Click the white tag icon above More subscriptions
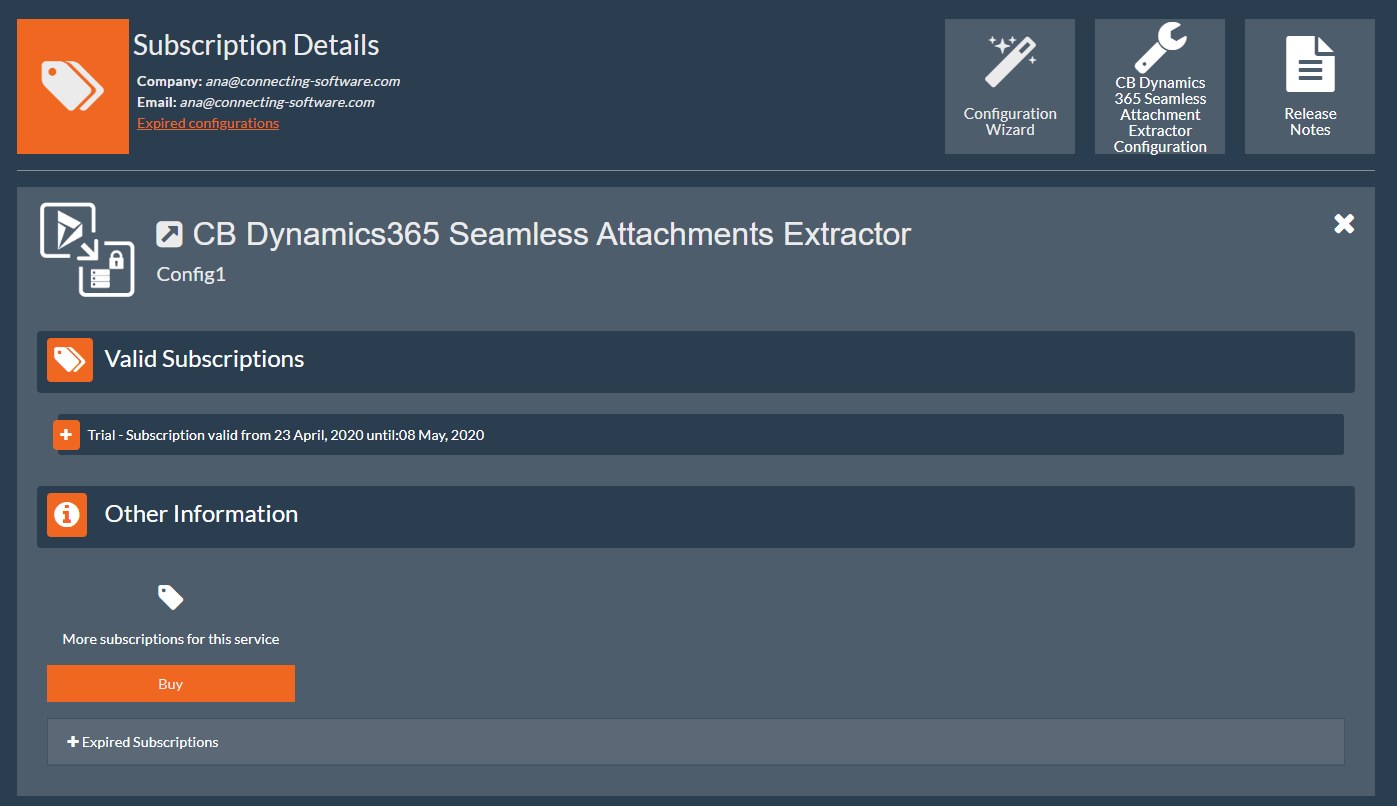The width and height of the screenshot is (1397, 806). point(171,597)
